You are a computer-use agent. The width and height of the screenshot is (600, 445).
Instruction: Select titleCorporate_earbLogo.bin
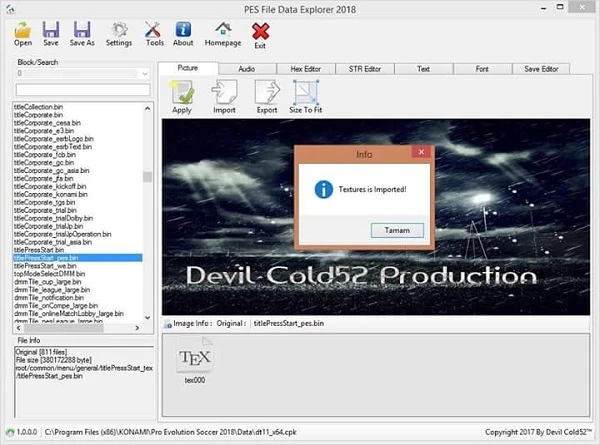click(x=54, y=139)
